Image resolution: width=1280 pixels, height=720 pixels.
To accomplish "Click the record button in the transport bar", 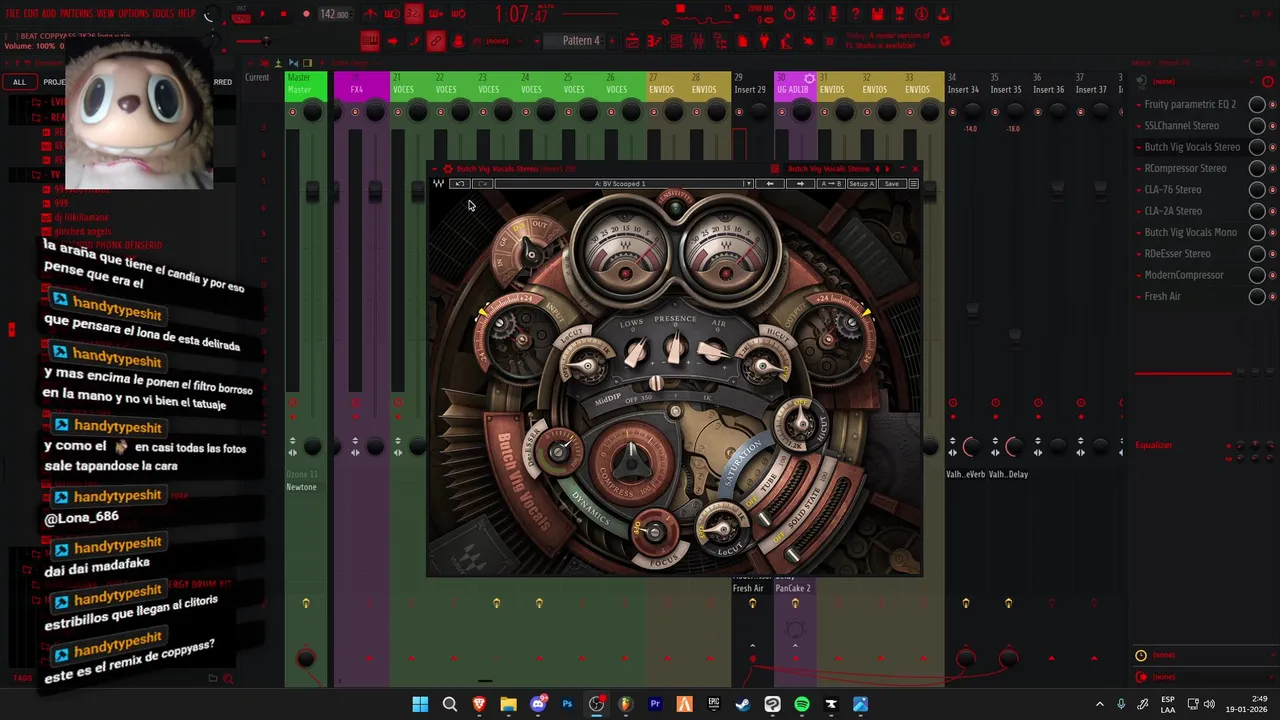I will [306, 14].
